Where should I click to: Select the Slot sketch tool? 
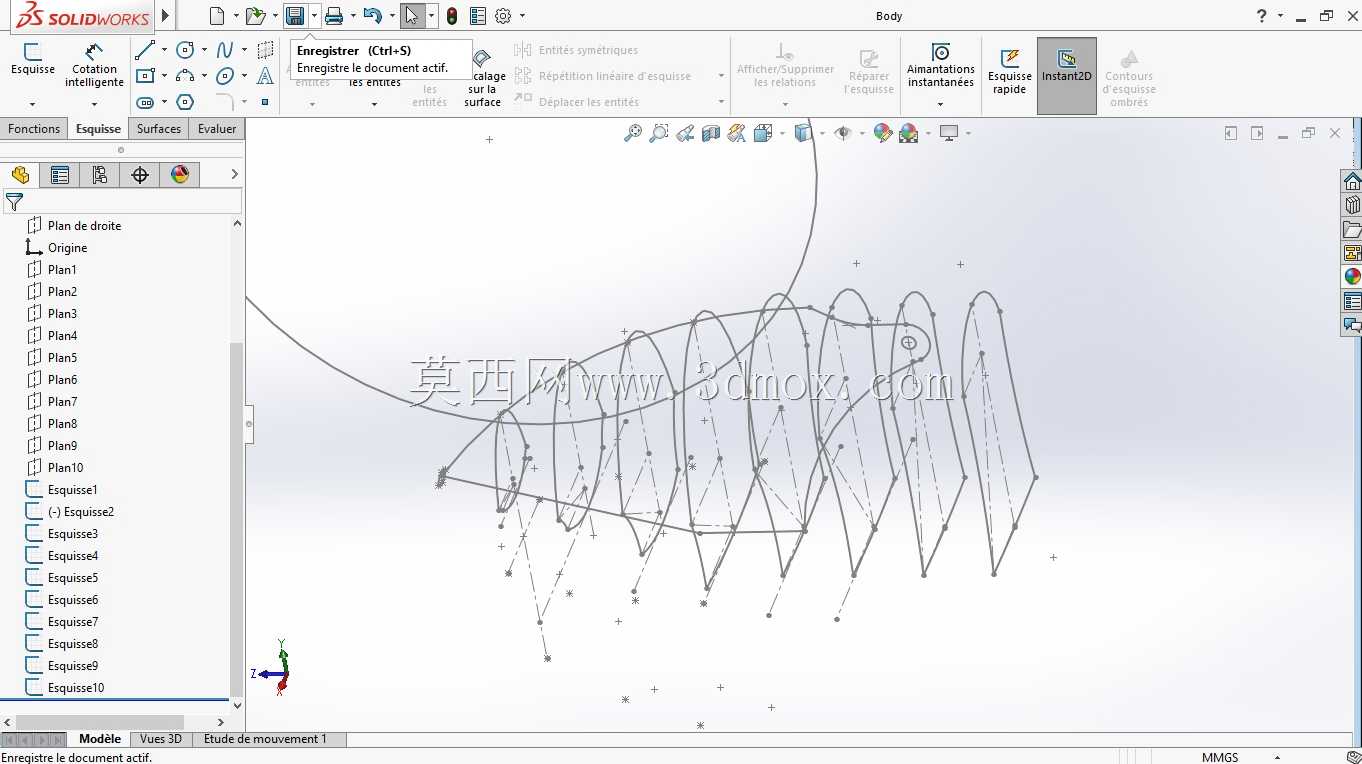145,102
